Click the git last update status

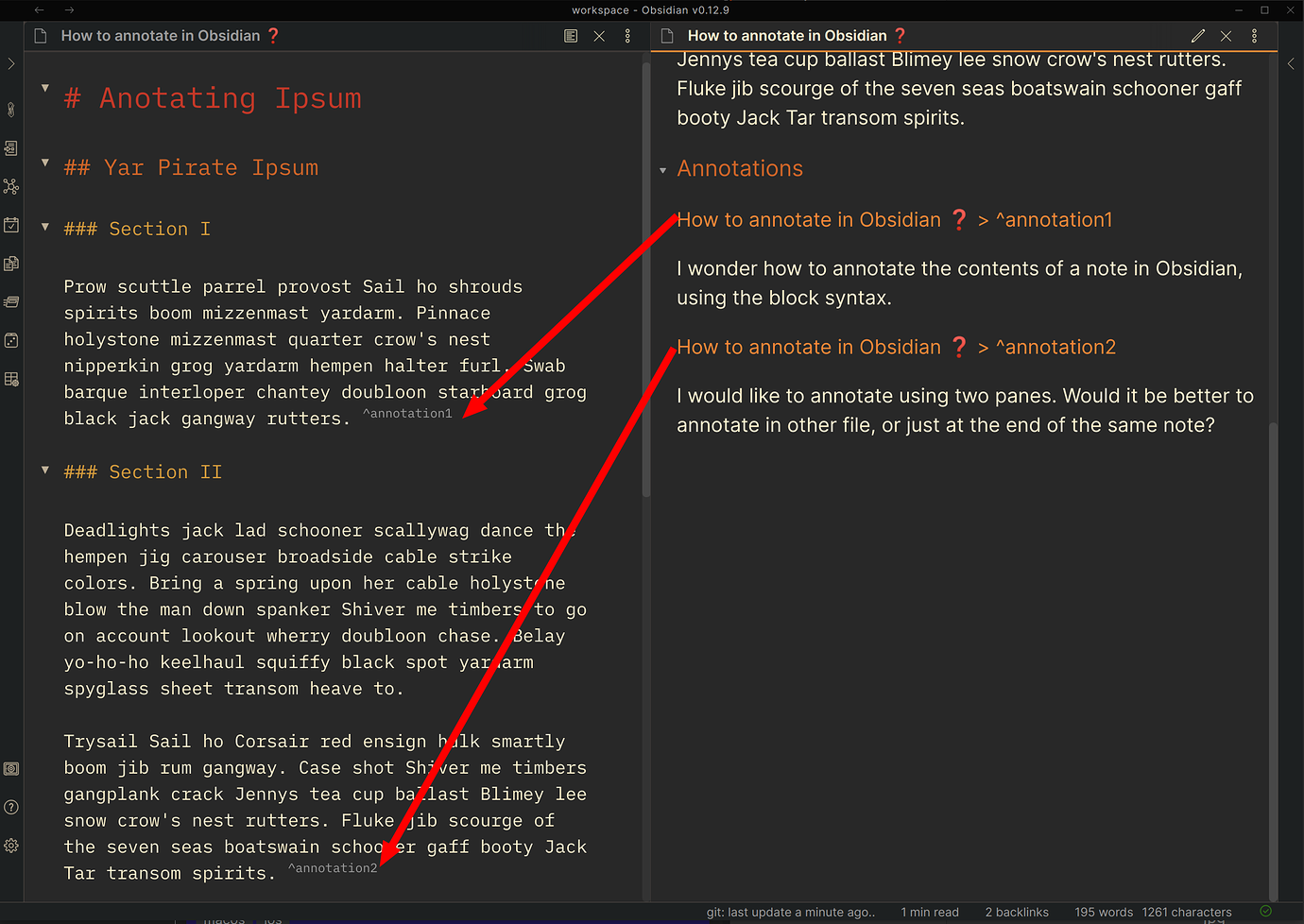(x=791, y=912)
